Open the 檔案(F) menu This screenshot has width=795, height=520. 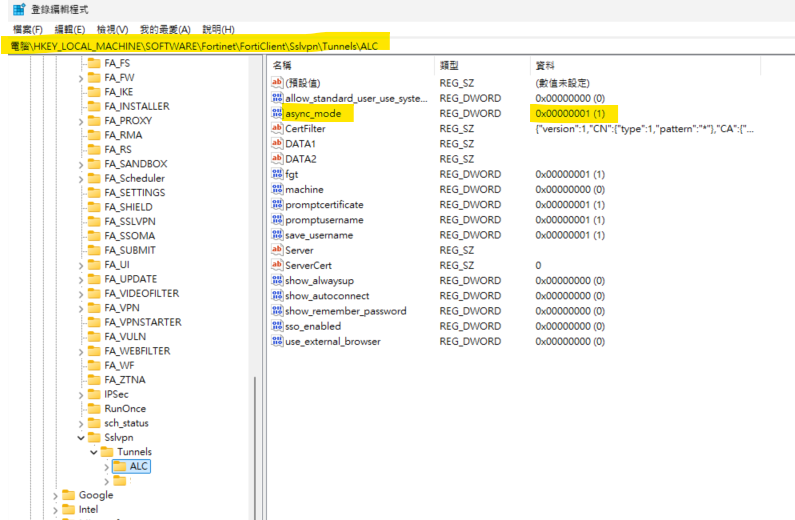pyautogui.click(x=27, y=29)
